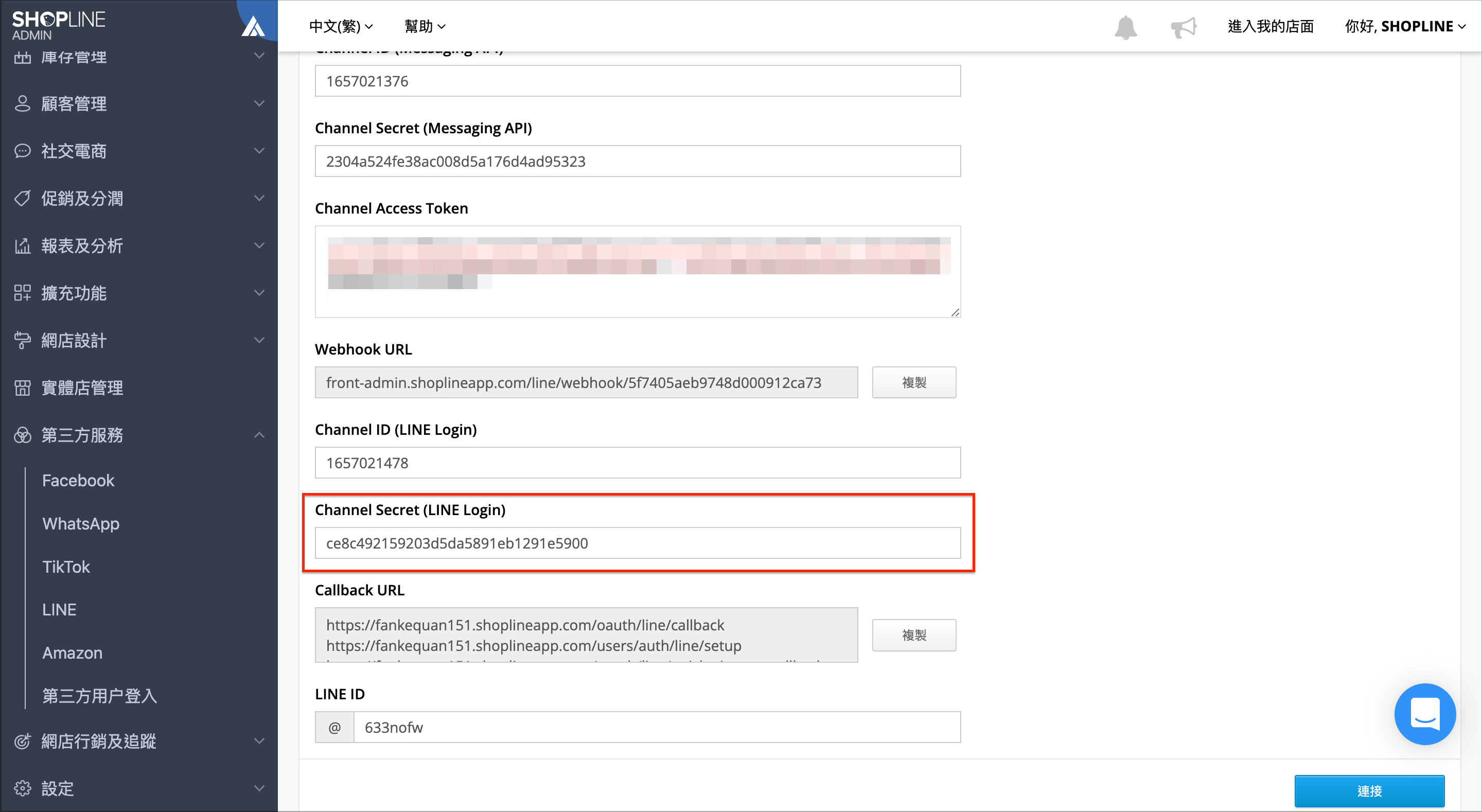Go to 進入我的店面 storefront link

pos(1271,26)
